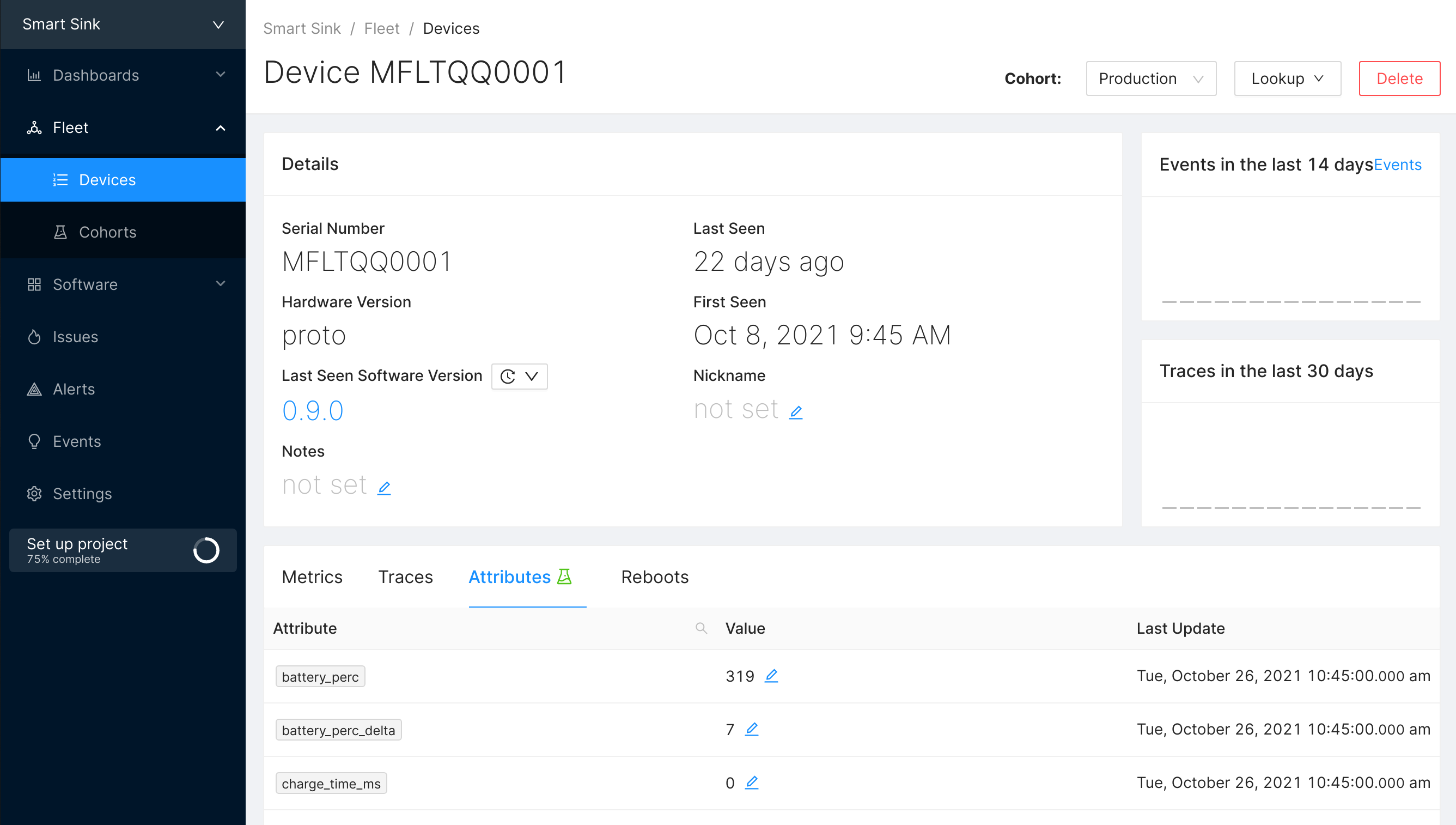This screenshot has height=825, width=1456.
Task: Switch to the Metrics tab
Action: (312, 577)
